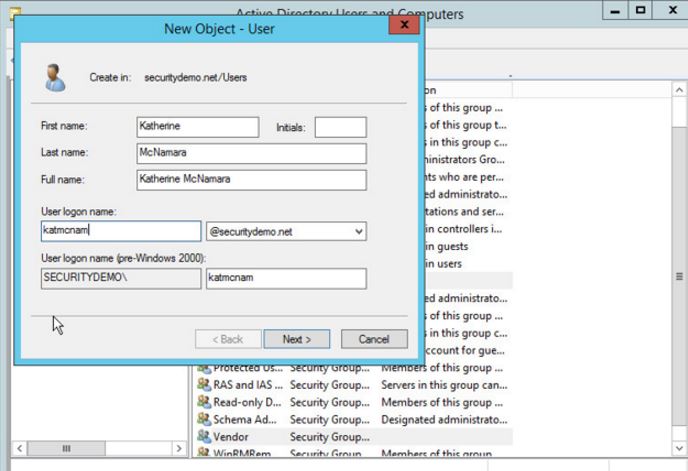
Task: Click the vertical scrollbar down arrow
Action: click(679, 448)
